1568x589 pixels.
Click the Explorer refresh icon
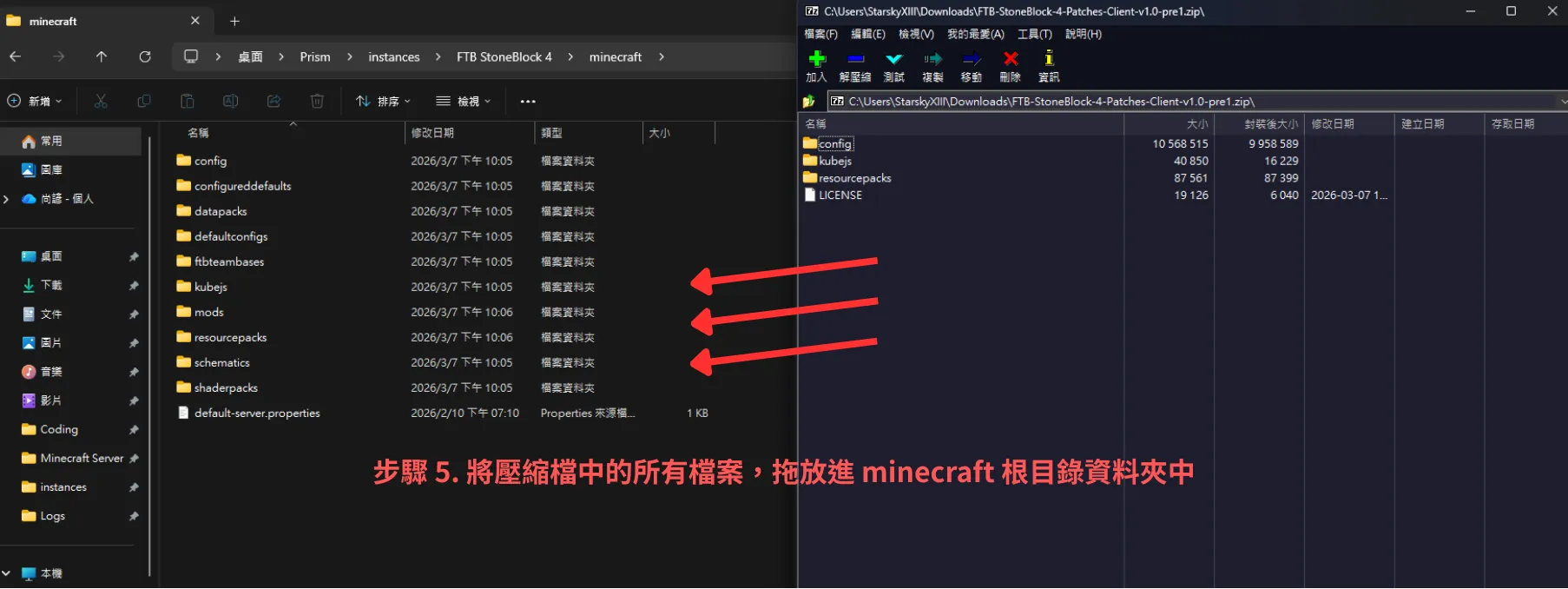[145, 56]
